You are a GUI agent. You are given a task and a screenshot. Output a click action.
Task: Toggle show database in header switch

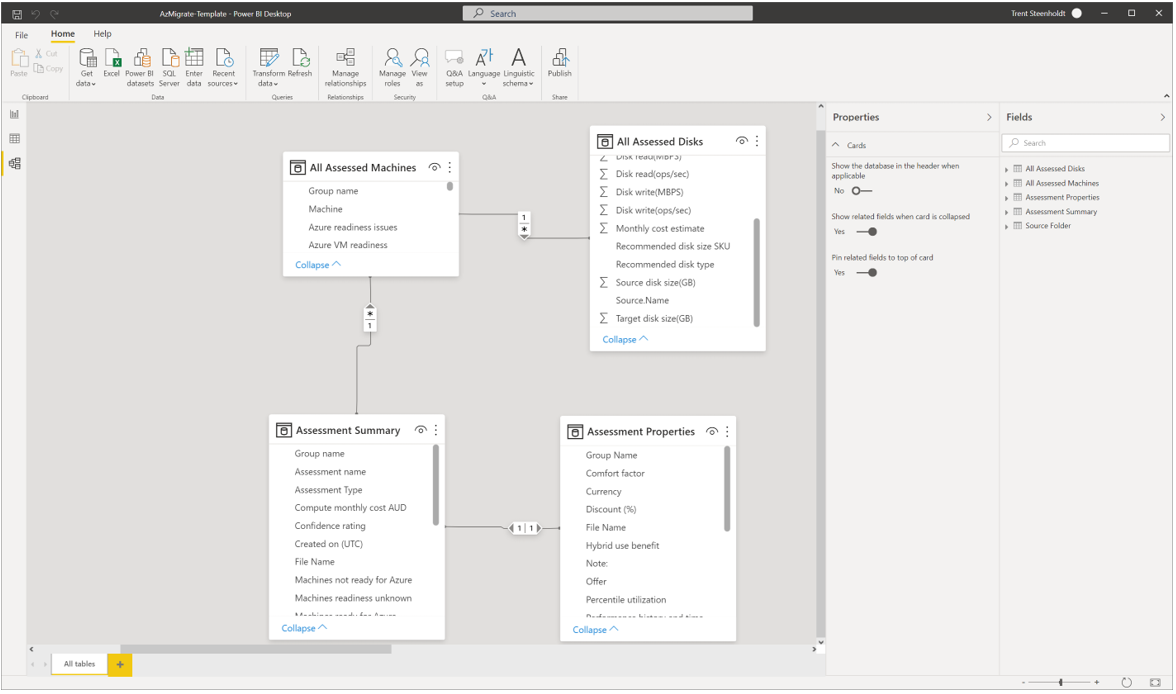[x=862, y=191]
